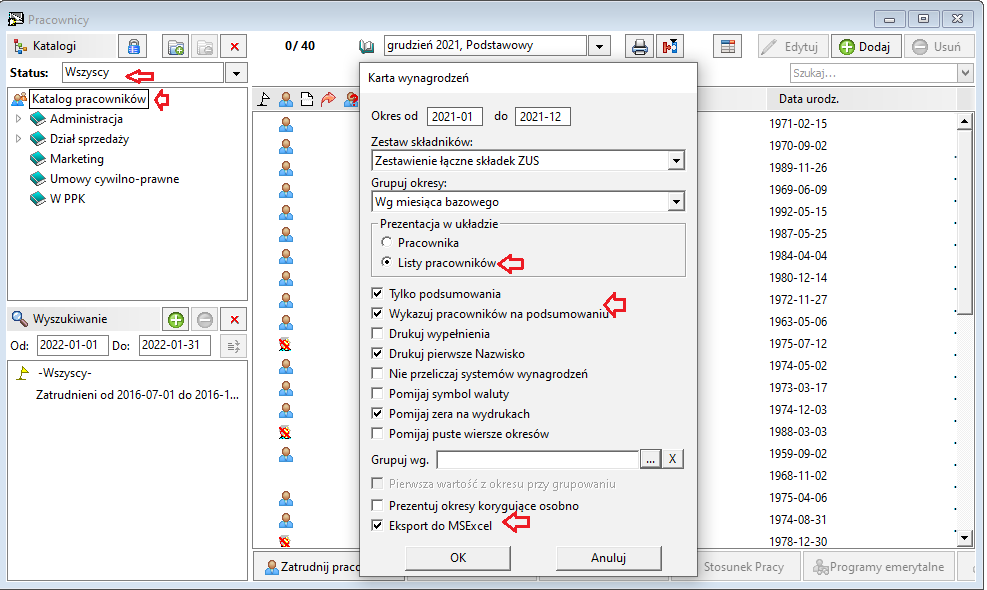Open the Szukaj search dropdown arrow

click(x=965, y=73)
